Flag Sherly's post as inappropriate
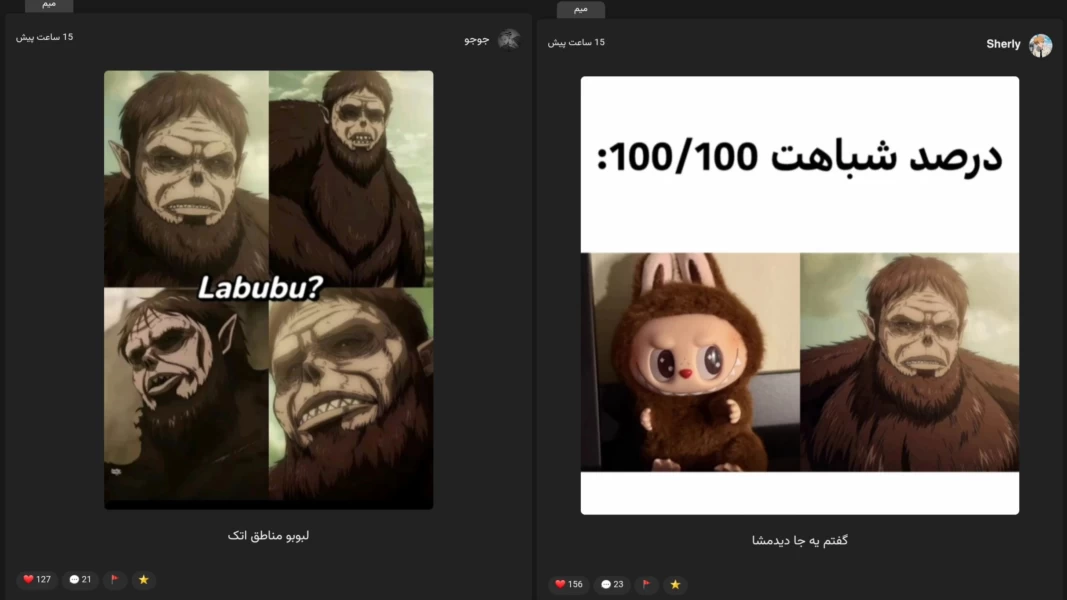 646,584
